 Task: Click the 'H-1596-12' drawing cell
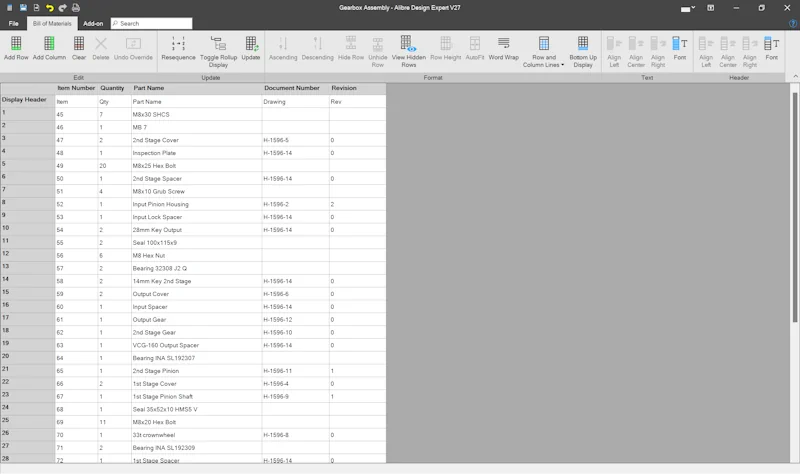tap(295, 319)
